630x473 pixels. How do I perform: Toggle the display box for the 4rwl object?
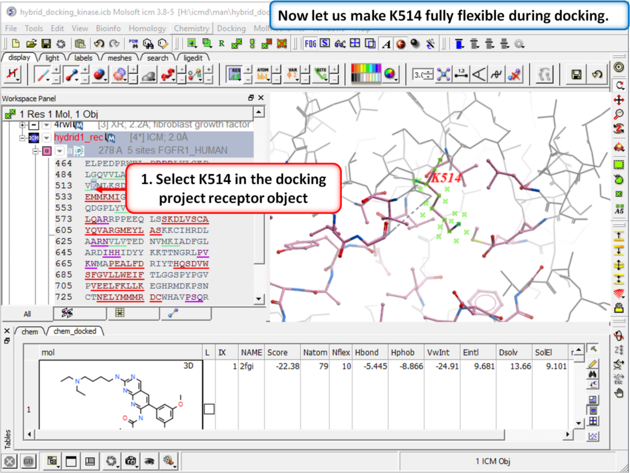point(34,125)
